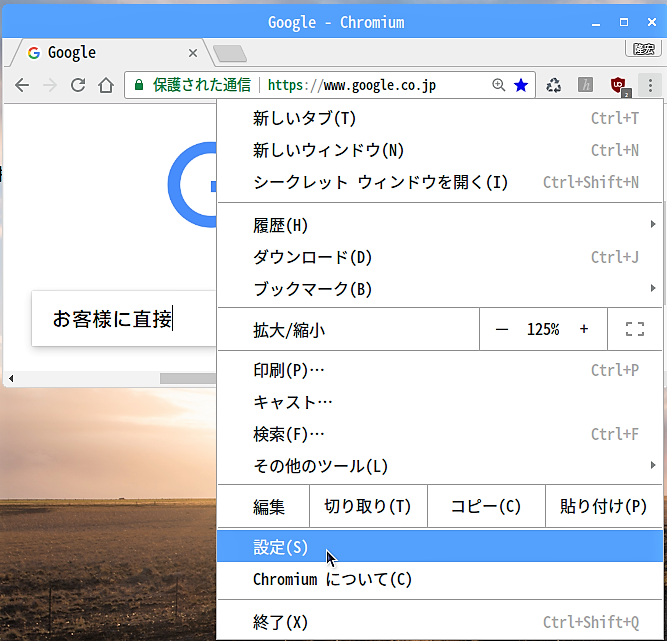Viewport: 667px width, 641px height.
Task: Click the zoom magnifier in address bar
Action: [499, 86]
